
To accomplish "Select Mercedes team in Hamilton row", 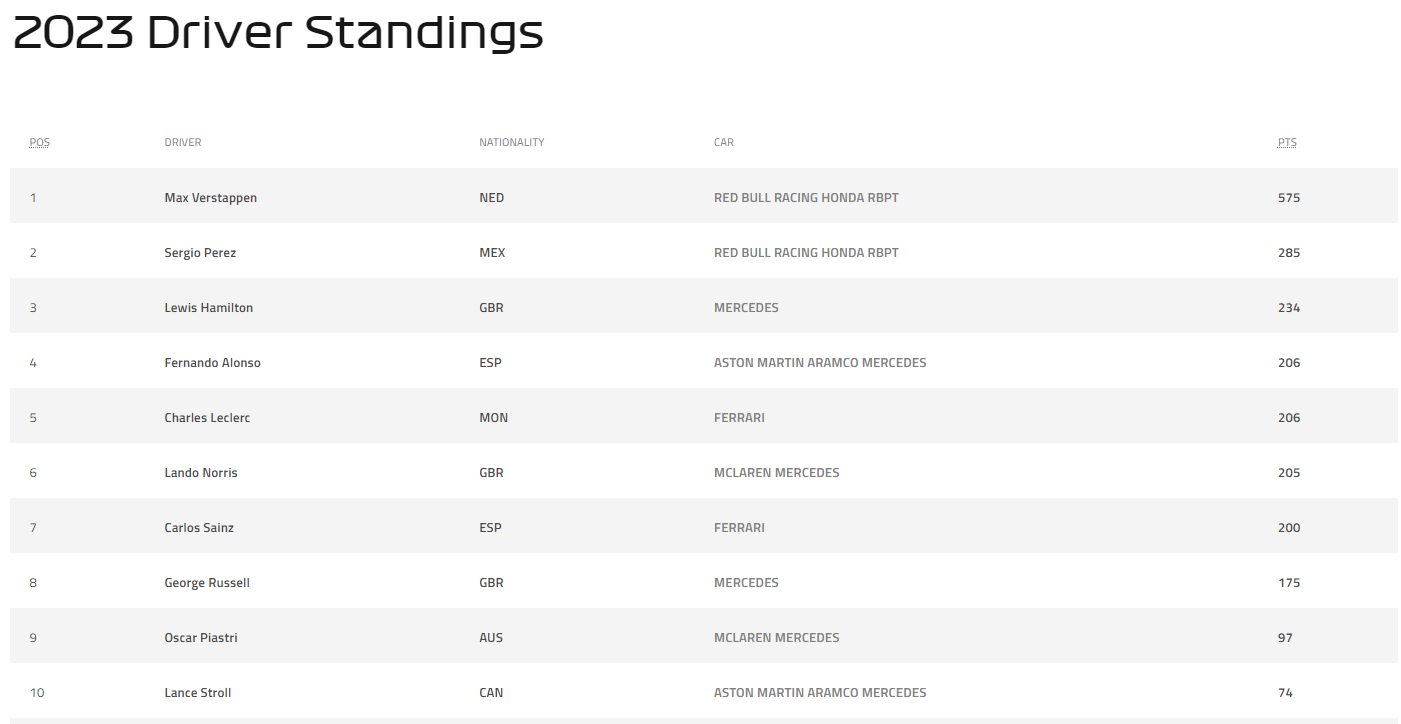I will tap(746, 308).
